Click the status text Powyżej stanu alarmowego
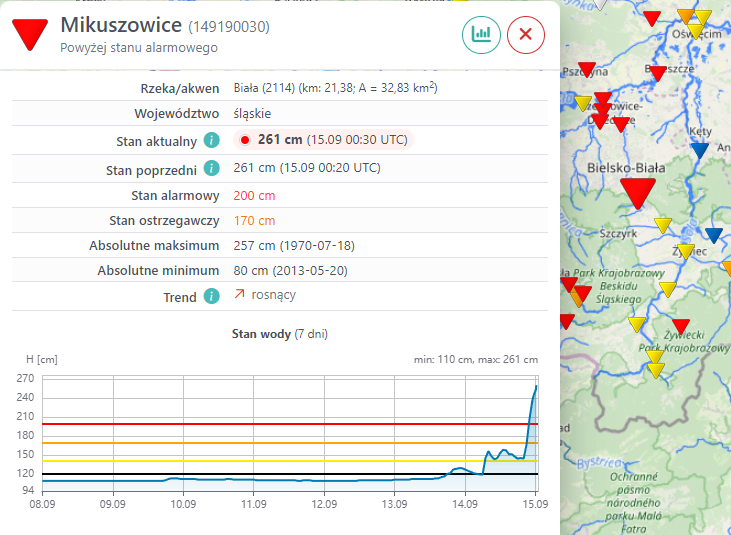Viewport: 731px width, 535px height. pyautogui.click(x=139, y=48)
